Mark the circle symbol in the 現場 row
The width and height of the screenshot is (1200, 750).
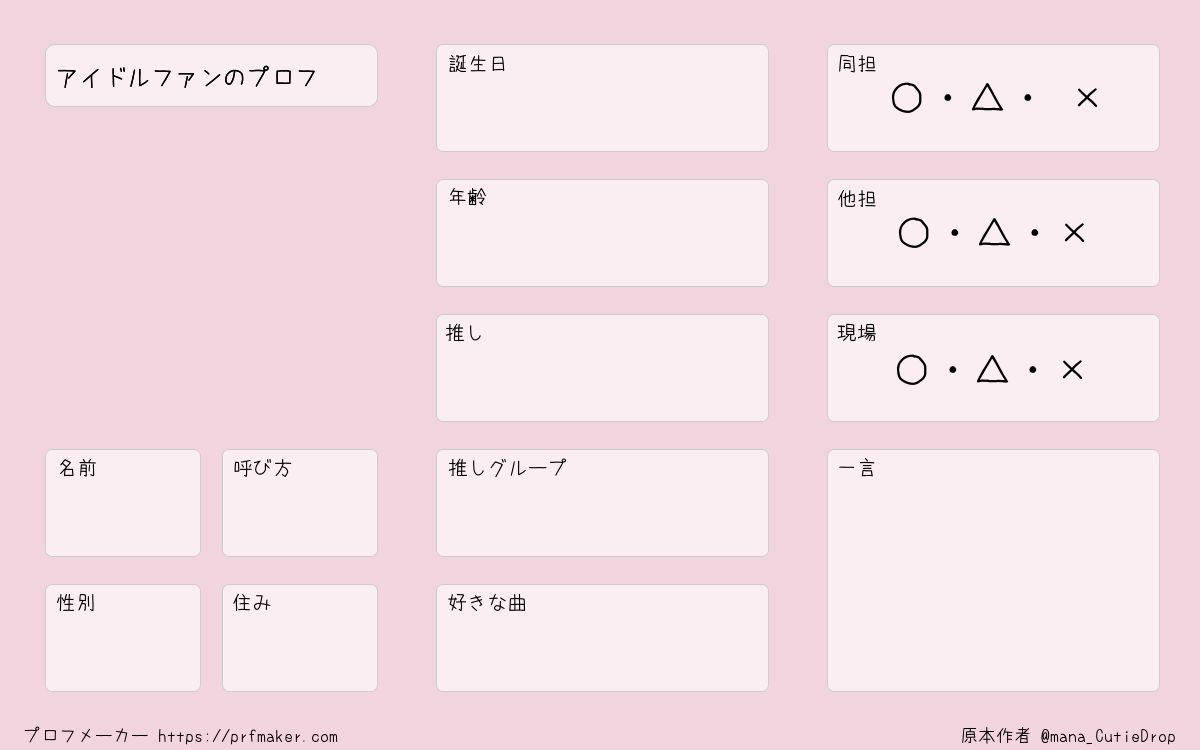911,370
